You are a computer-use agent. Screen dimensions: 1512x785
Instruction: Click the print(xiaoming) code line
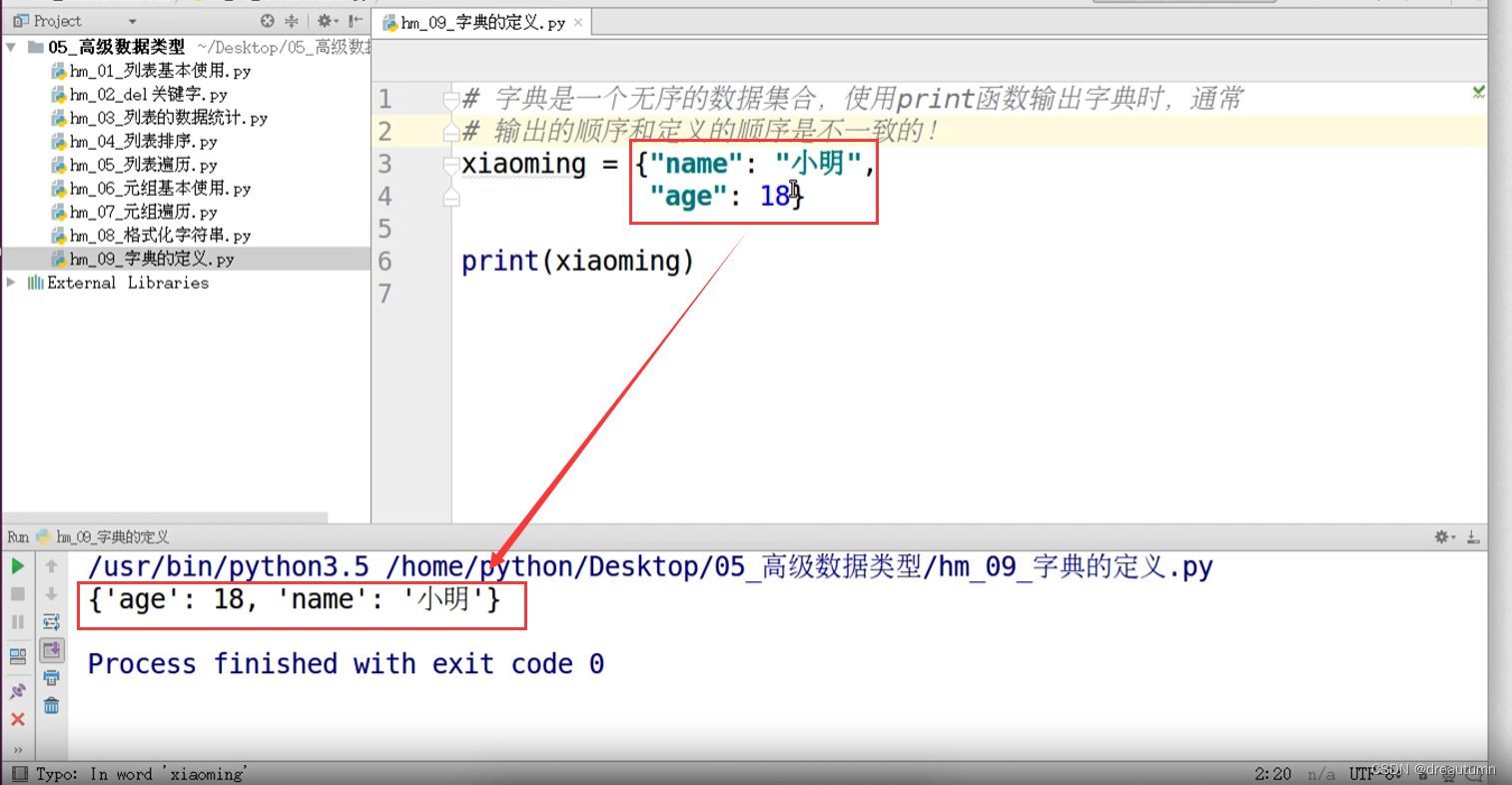[577, 262]
